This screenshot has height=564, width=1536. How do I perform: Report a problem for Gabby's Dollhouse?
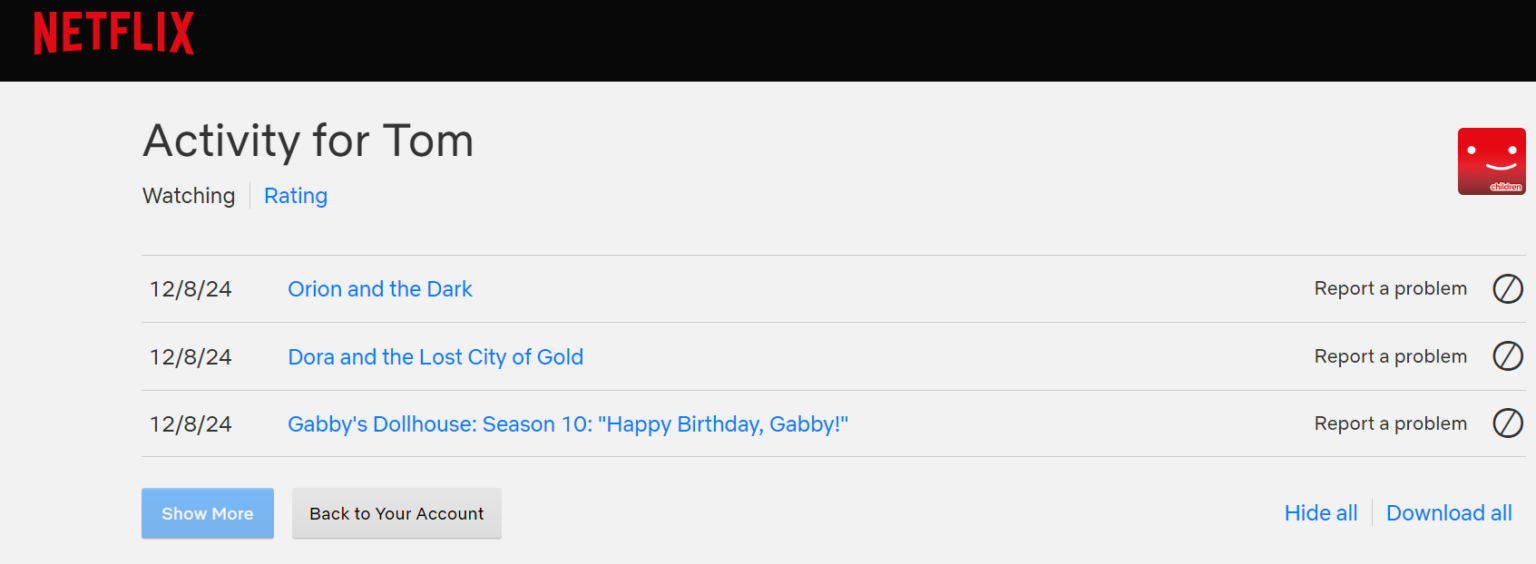1390,424
